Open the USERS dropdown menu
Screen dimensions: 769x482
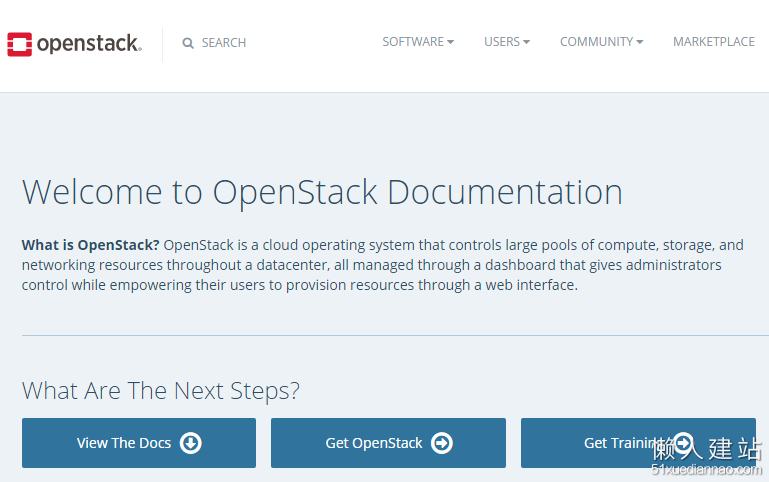click(x=507, y=42)
